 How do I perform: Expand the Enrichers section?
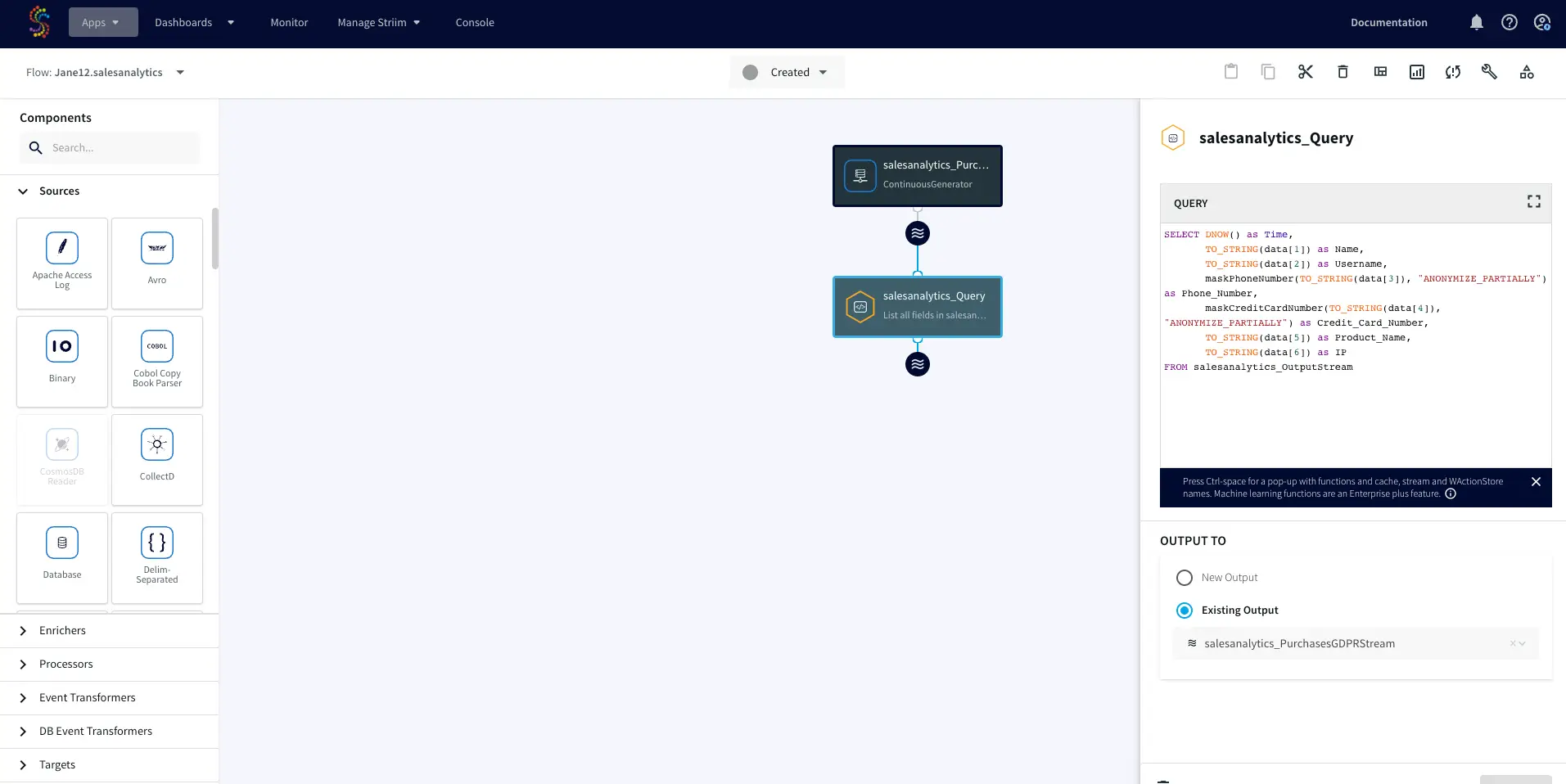coord(24,631)
